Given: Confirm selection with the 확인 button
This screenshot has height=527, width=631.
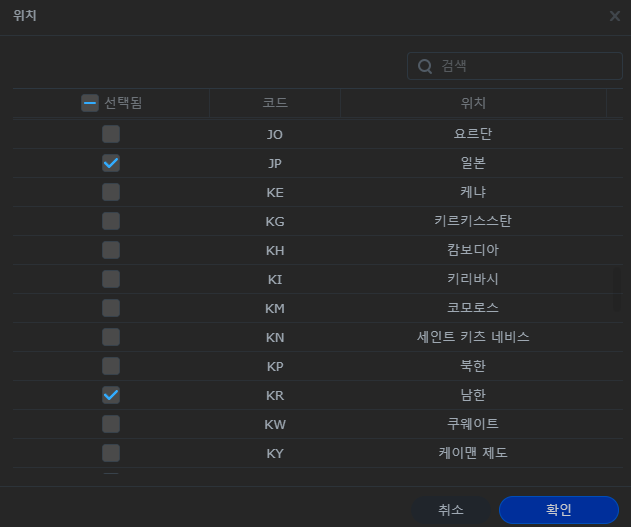Looking at the screenshot, I should (x=558, y=509).
